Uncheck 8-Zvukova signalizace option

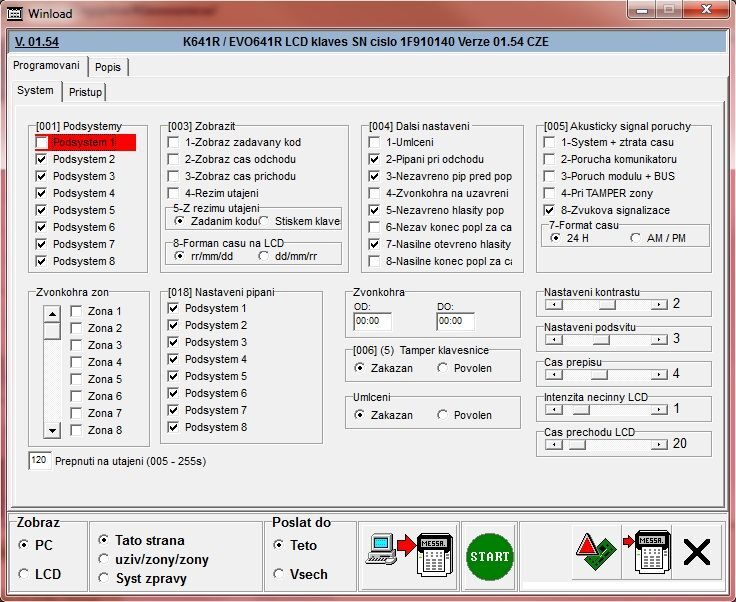tap(549, 211)
